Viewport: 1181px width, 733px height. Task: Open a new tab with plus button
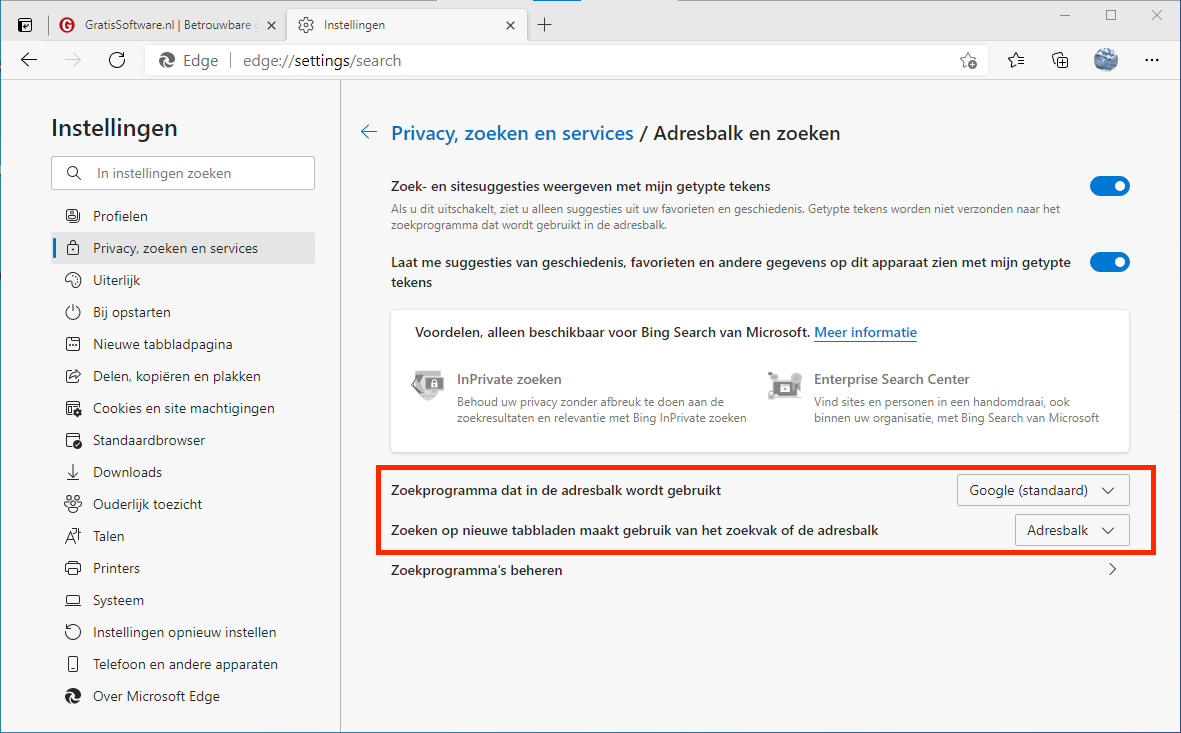coord(545,24)
